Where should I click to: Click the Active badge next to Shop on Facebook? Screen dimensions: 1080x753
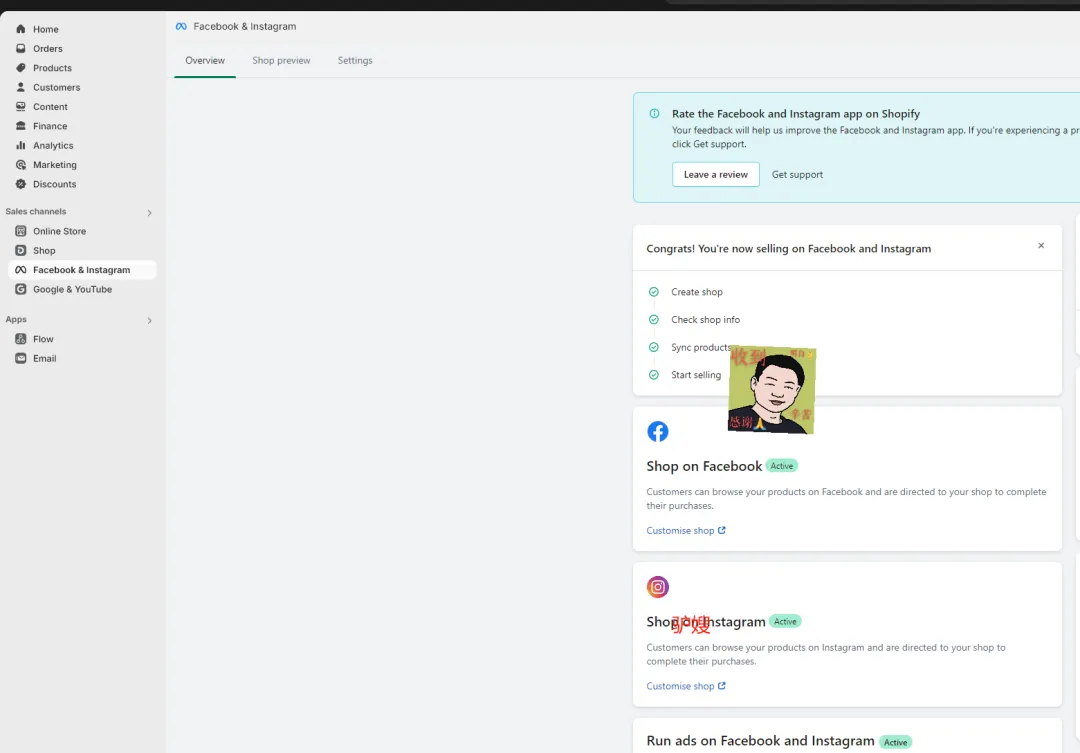tap(782, 466)
